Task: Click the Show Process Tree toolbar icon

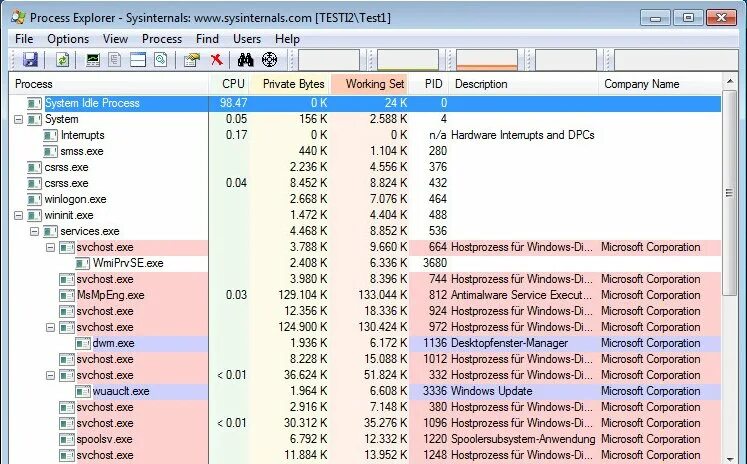Action: point(115,60)
